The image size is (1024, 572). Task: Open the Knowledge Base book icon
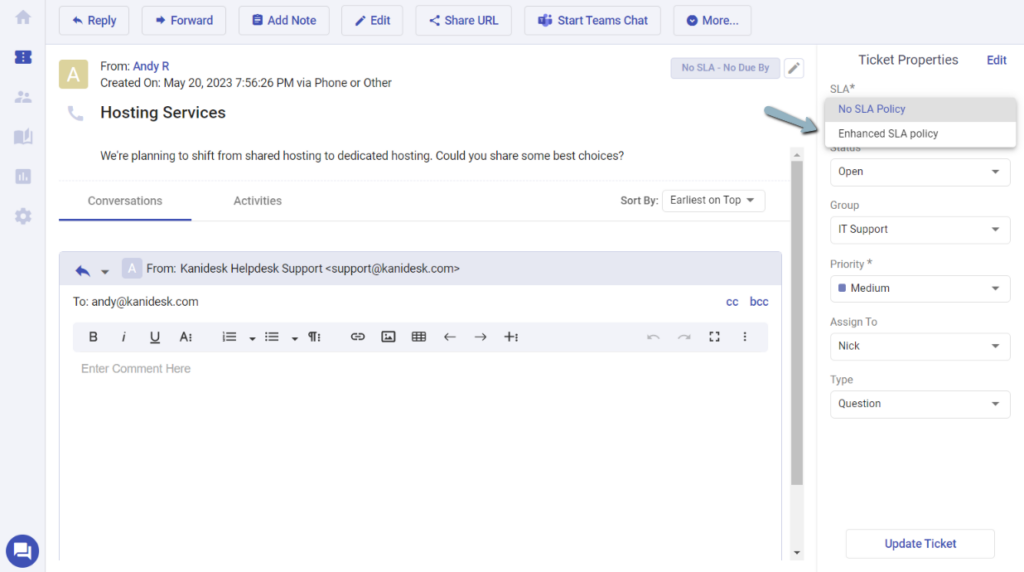coord(23,136)
